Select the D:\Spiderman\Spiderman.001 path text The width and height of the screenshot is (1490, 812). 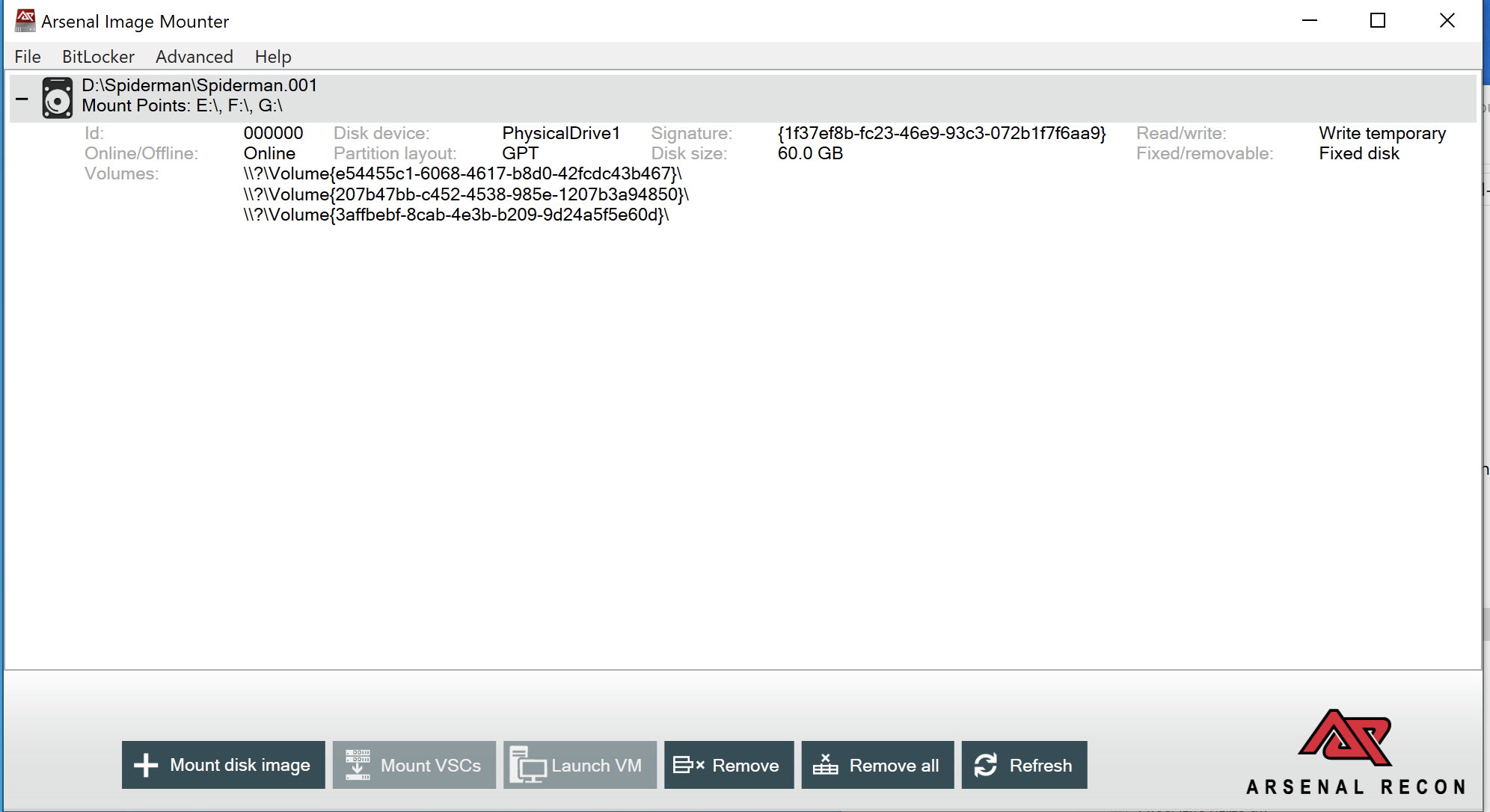[200, 85]
